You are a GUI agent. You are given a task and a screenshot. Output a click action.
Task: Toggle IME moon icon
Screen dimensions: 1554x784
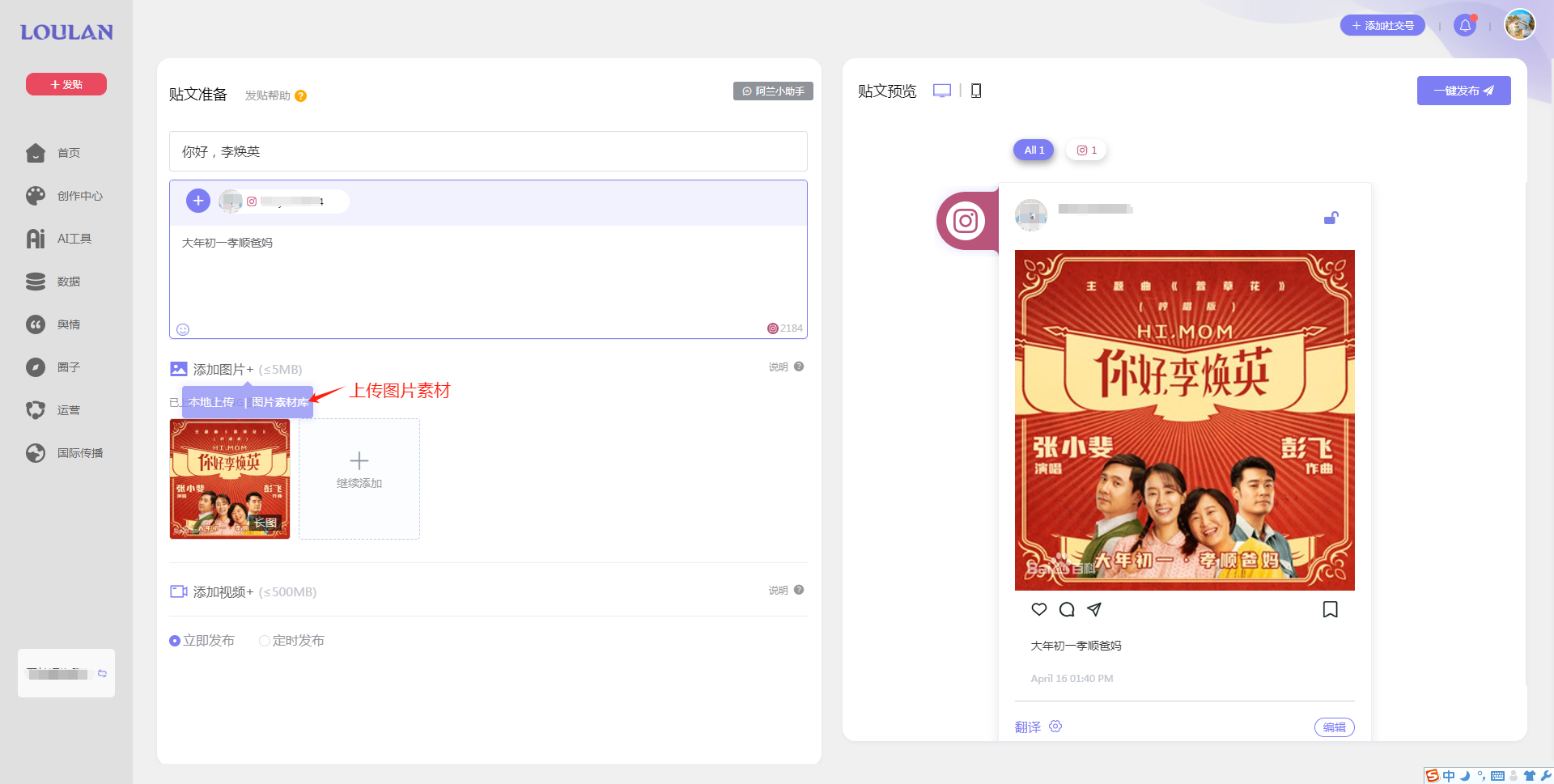click(x=1465, y=776)
